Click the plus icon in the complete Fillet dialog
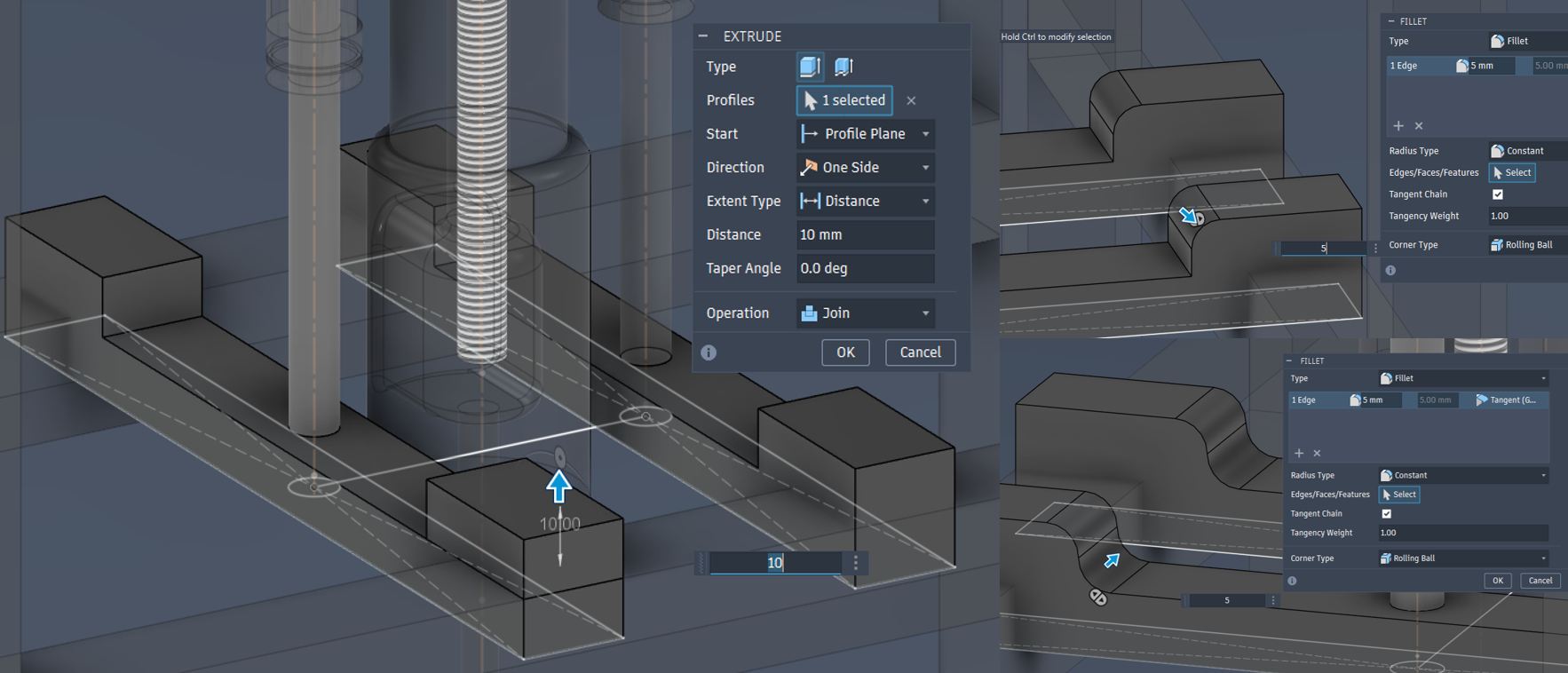Screen dimensions: 1568x673 [x=1299, y=453]
